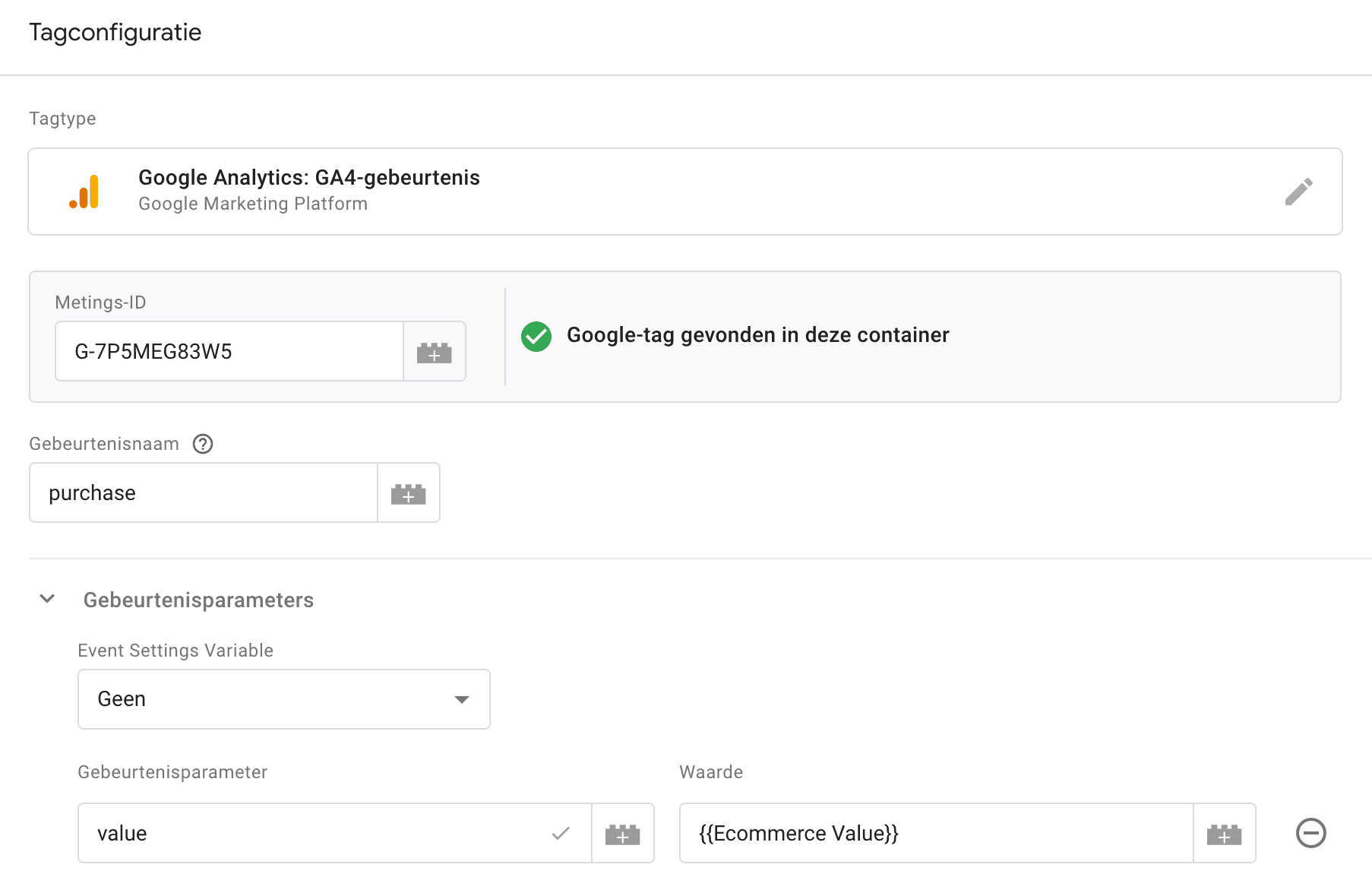Screen dimensions: 1372x874
Task: Edit the value parameter name field
Action: pyautogui.click(x=335, y=834)
